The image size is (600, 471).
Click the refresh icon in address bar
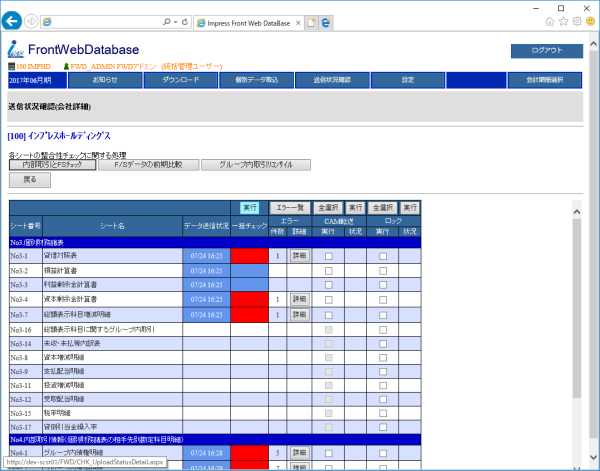click(185, 21)
